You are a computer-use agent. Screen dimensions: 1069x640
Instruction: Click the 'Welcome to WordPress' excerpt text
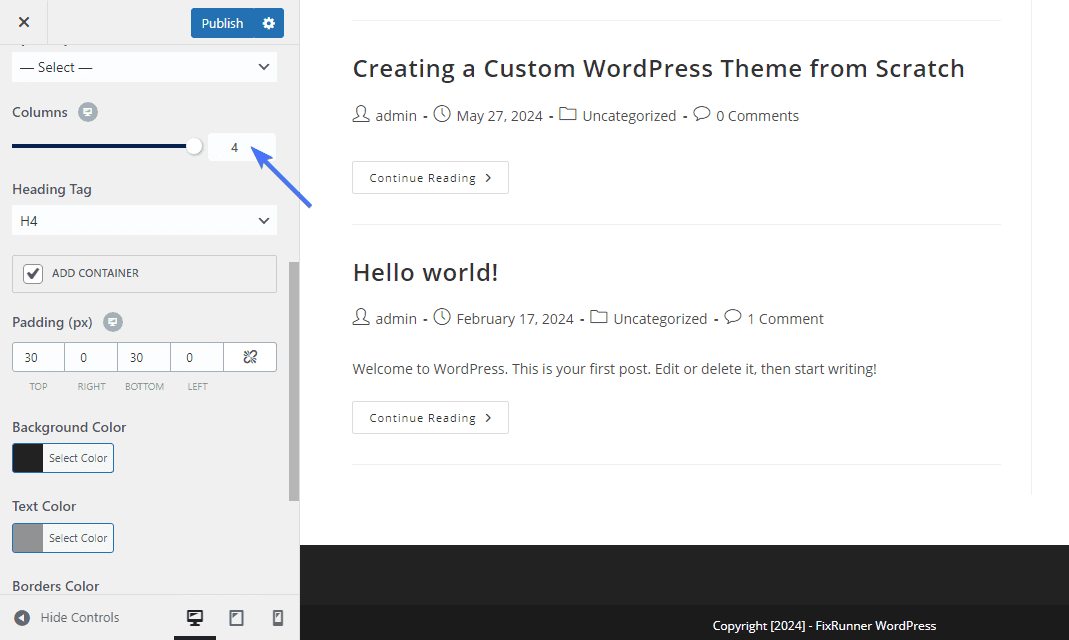(x=614, y=369)
